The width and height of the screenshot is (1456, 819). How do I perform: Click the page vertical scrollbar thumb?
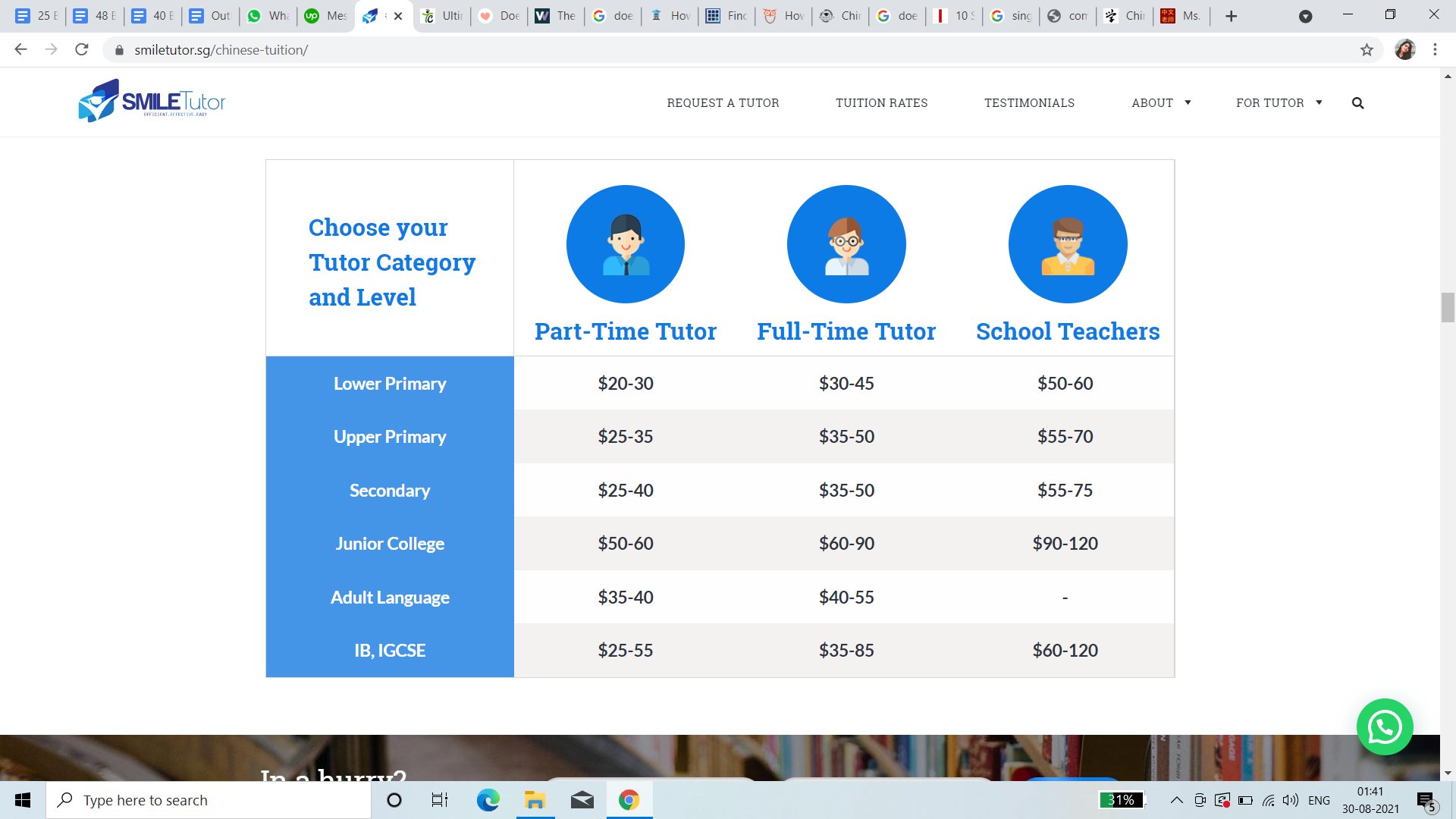click(1448, 307)
